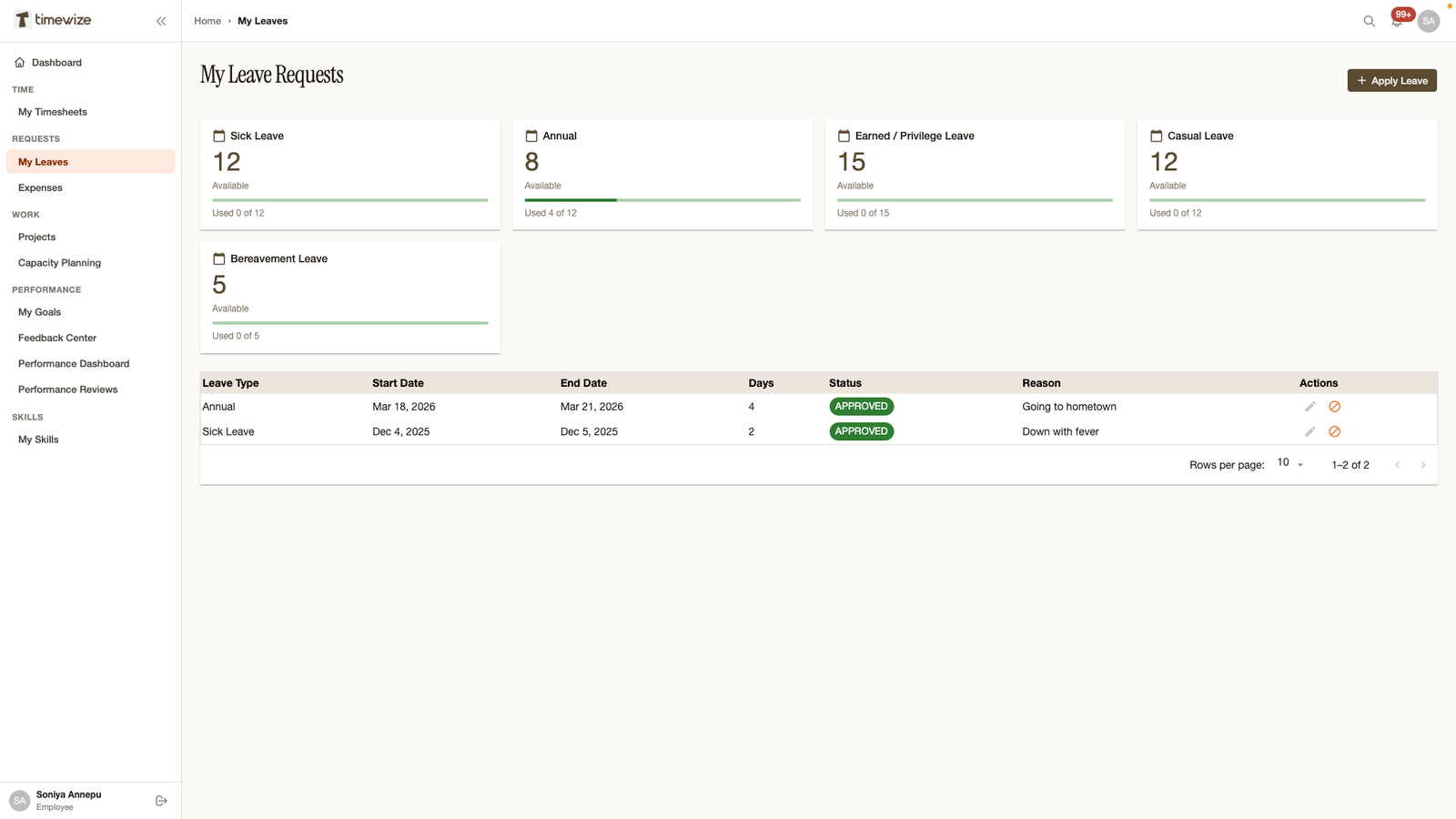The height and width of the screenshot is (819, 1456).
Task: Click the Apply Leave button
Action: tap(1391, 81)
